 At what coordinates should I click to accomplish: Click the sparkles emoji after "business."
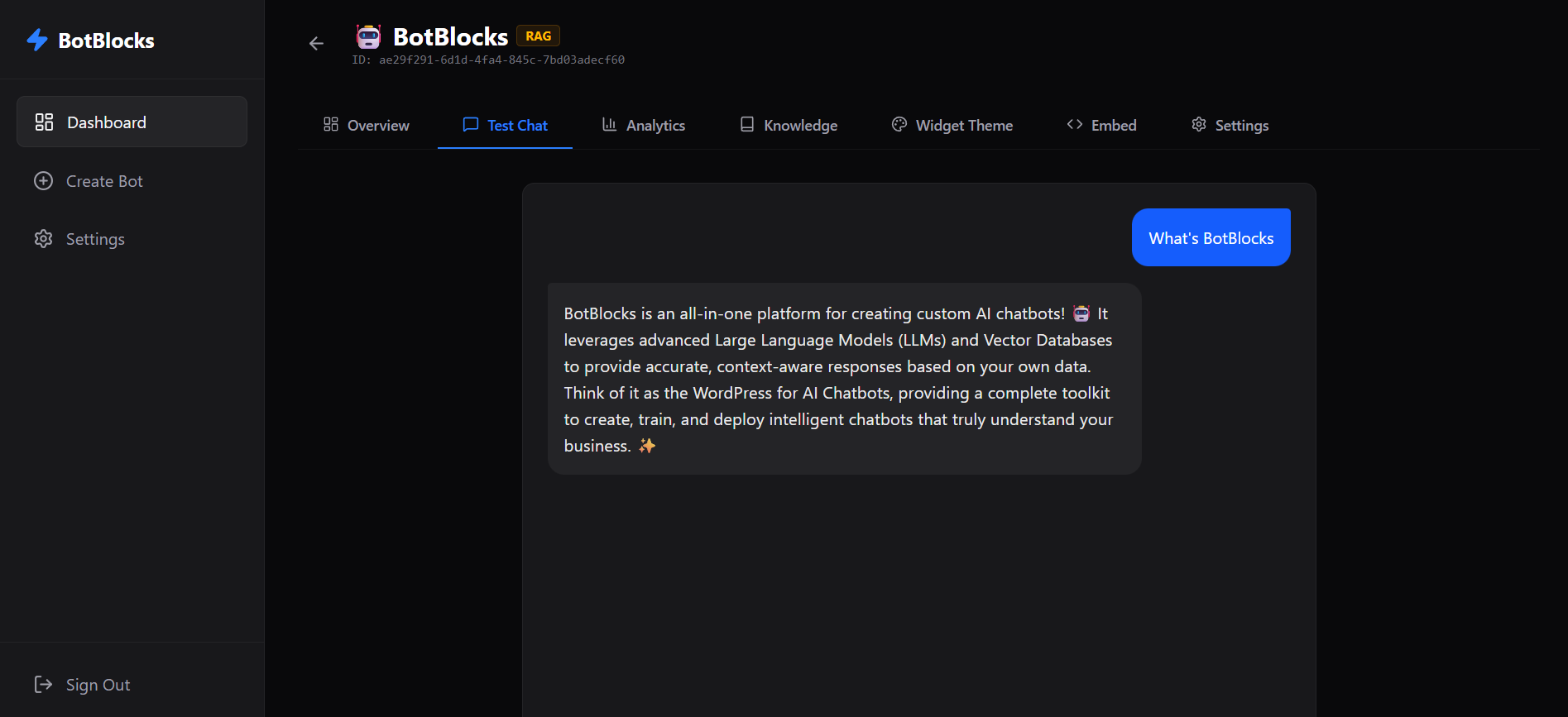[x=647, y=446]
